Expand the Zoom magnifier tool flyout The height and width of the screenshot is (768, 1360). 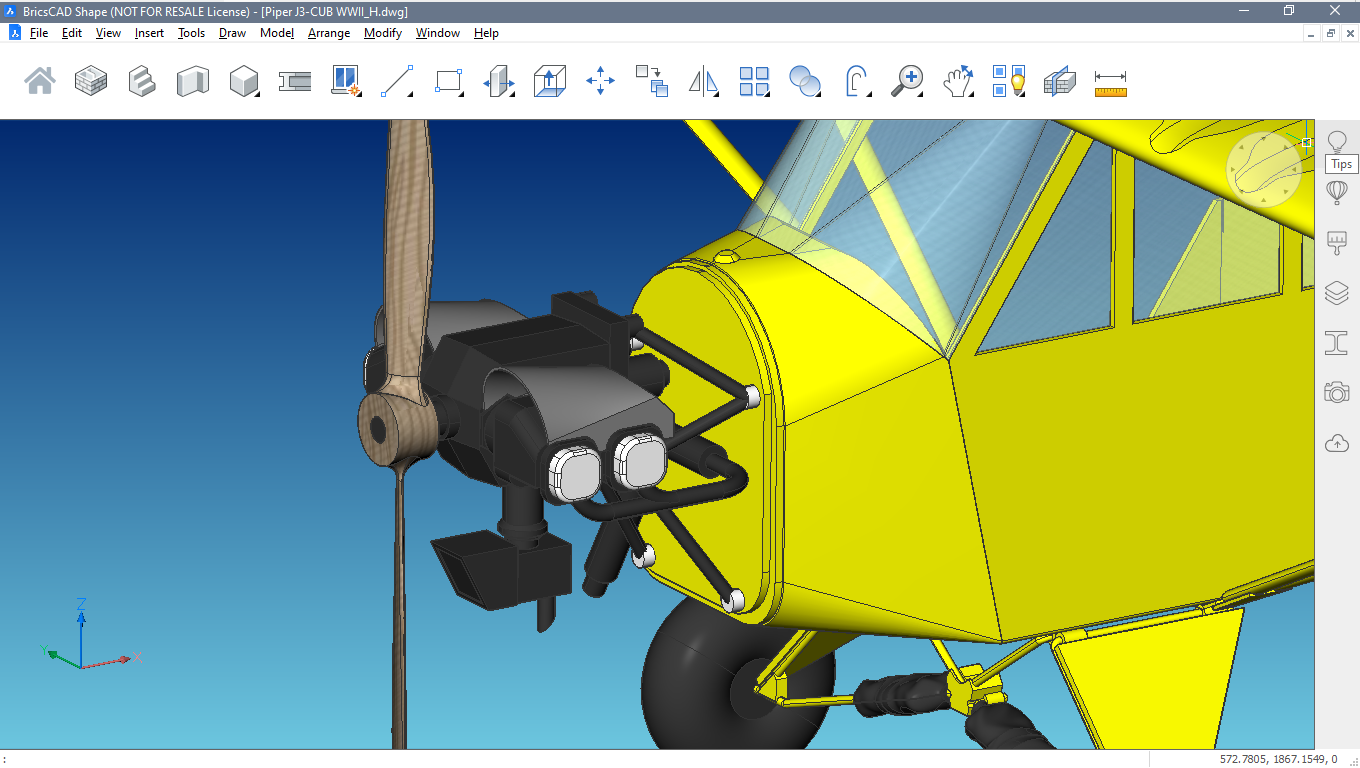pyautogui.click(x=908, y=81)
